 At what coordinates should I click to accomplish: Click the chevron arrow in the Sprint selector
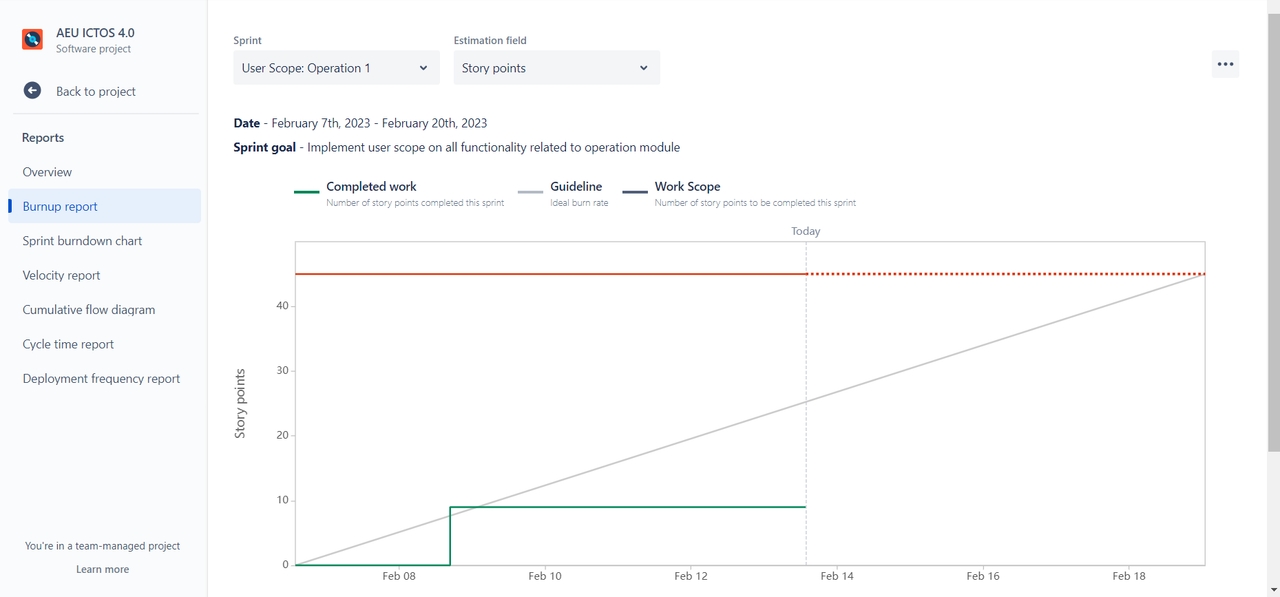(x=423, y=68)
